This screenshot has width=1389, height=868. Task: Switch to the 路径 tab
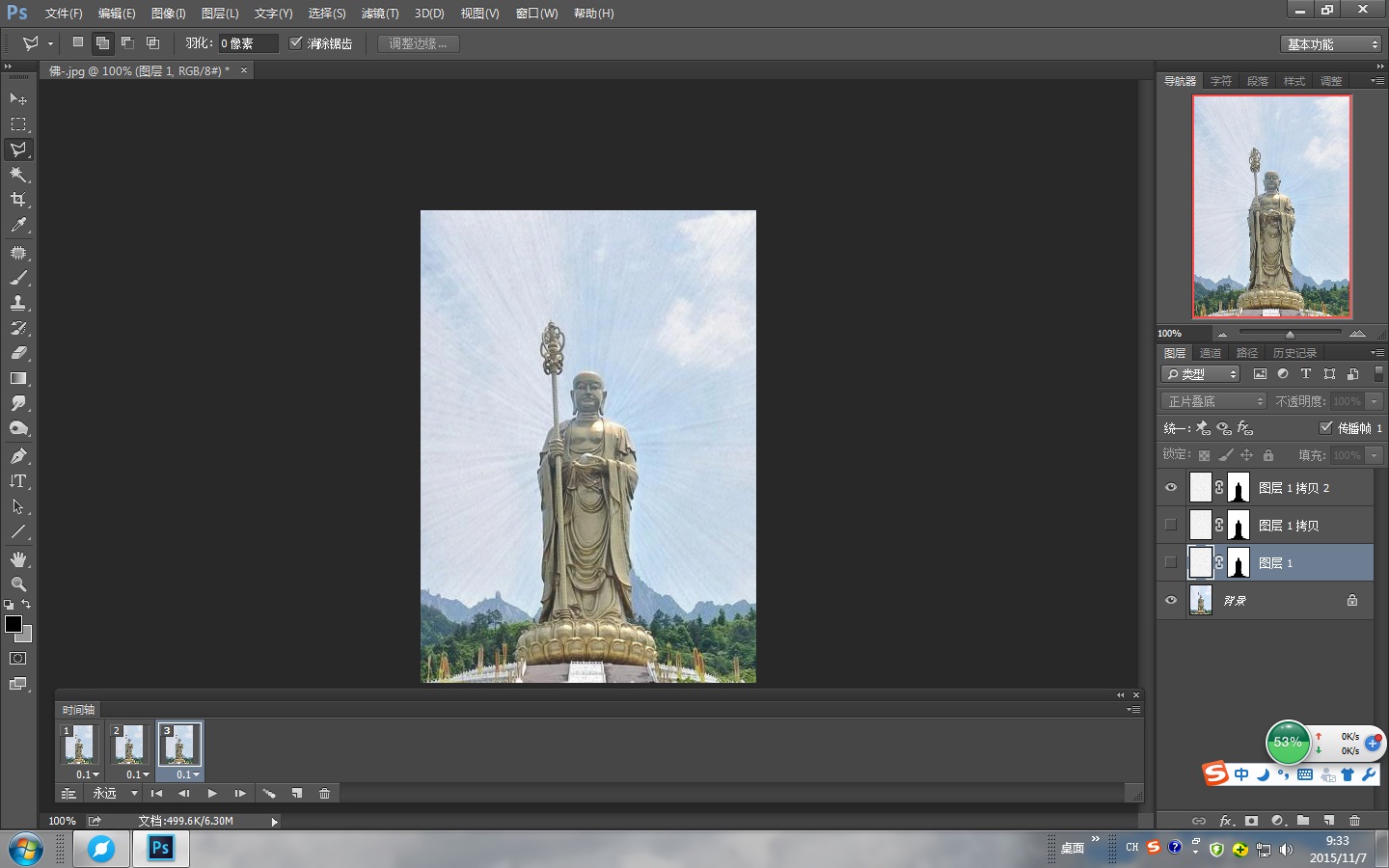coord(1247,353)
